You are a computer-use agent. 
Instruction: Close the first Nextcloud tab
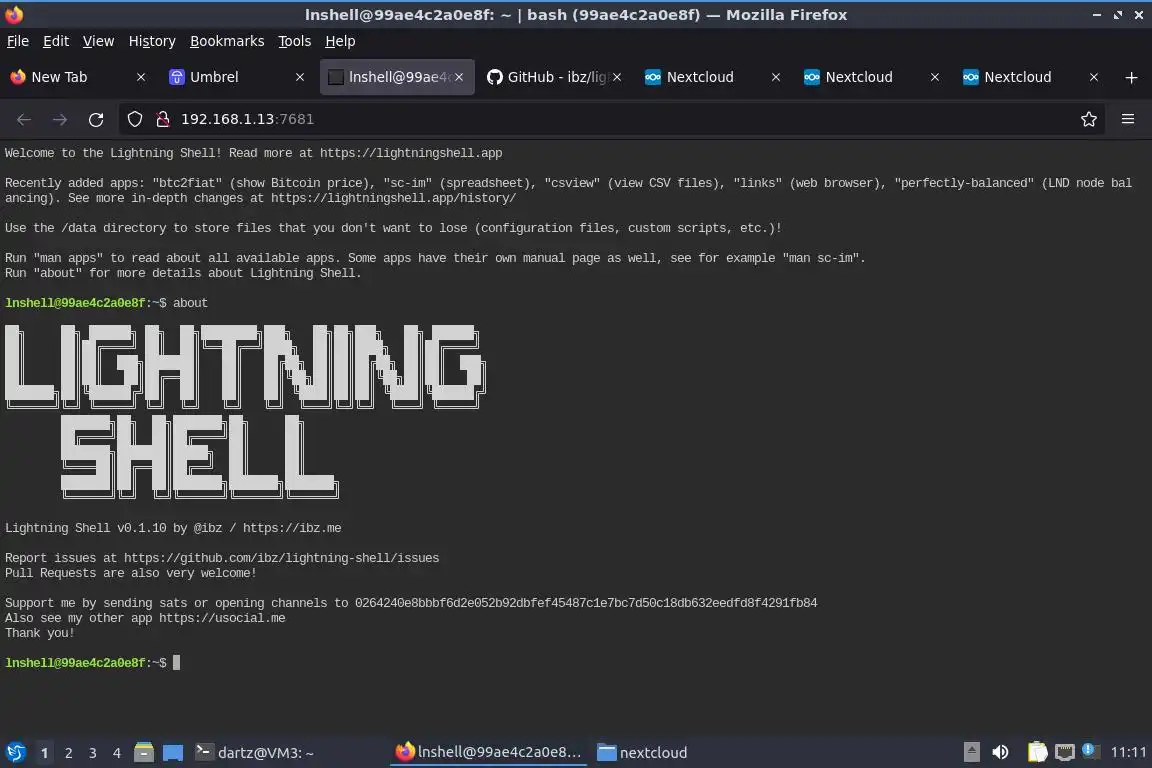point(776,77)
